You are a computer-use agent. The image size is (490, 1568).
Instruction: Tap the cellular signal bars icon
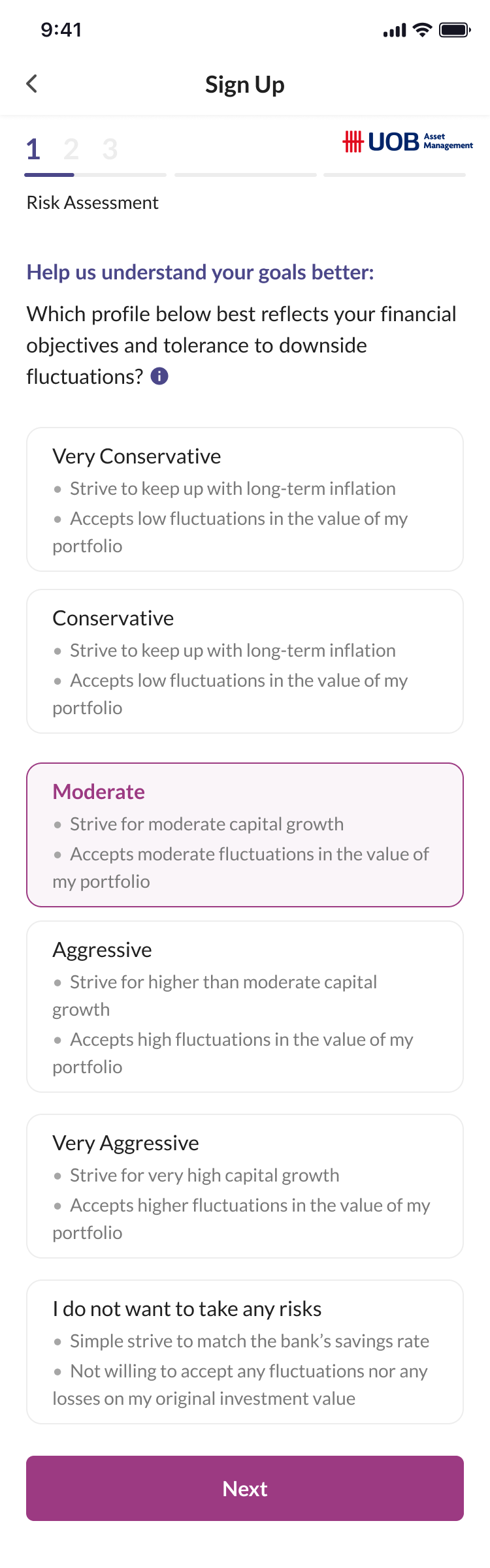click(x=395, y=30)
